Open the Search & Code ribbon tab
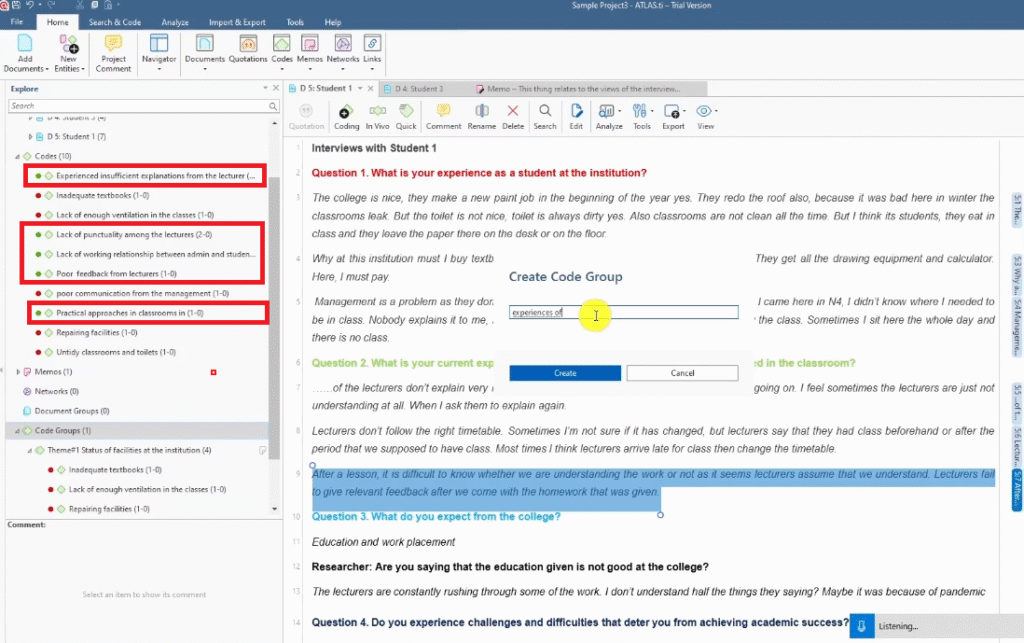 click(x=114, y=22)
